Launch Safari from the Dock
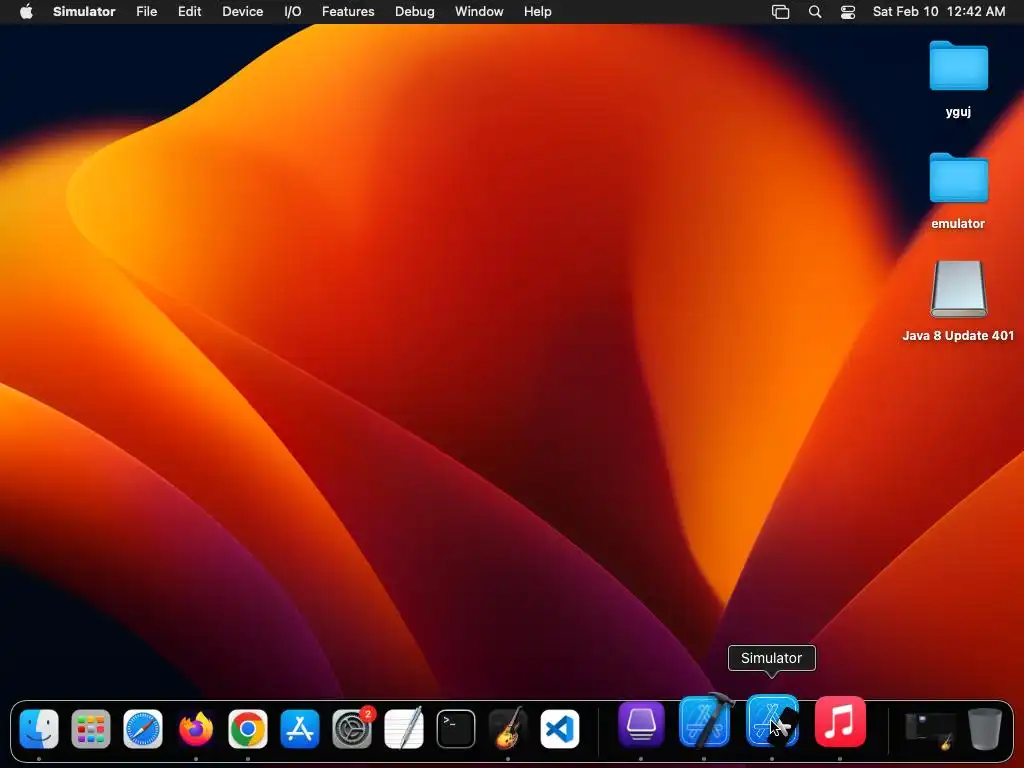The height and width of the screenshot is (768, 1024). pos(143,728)
